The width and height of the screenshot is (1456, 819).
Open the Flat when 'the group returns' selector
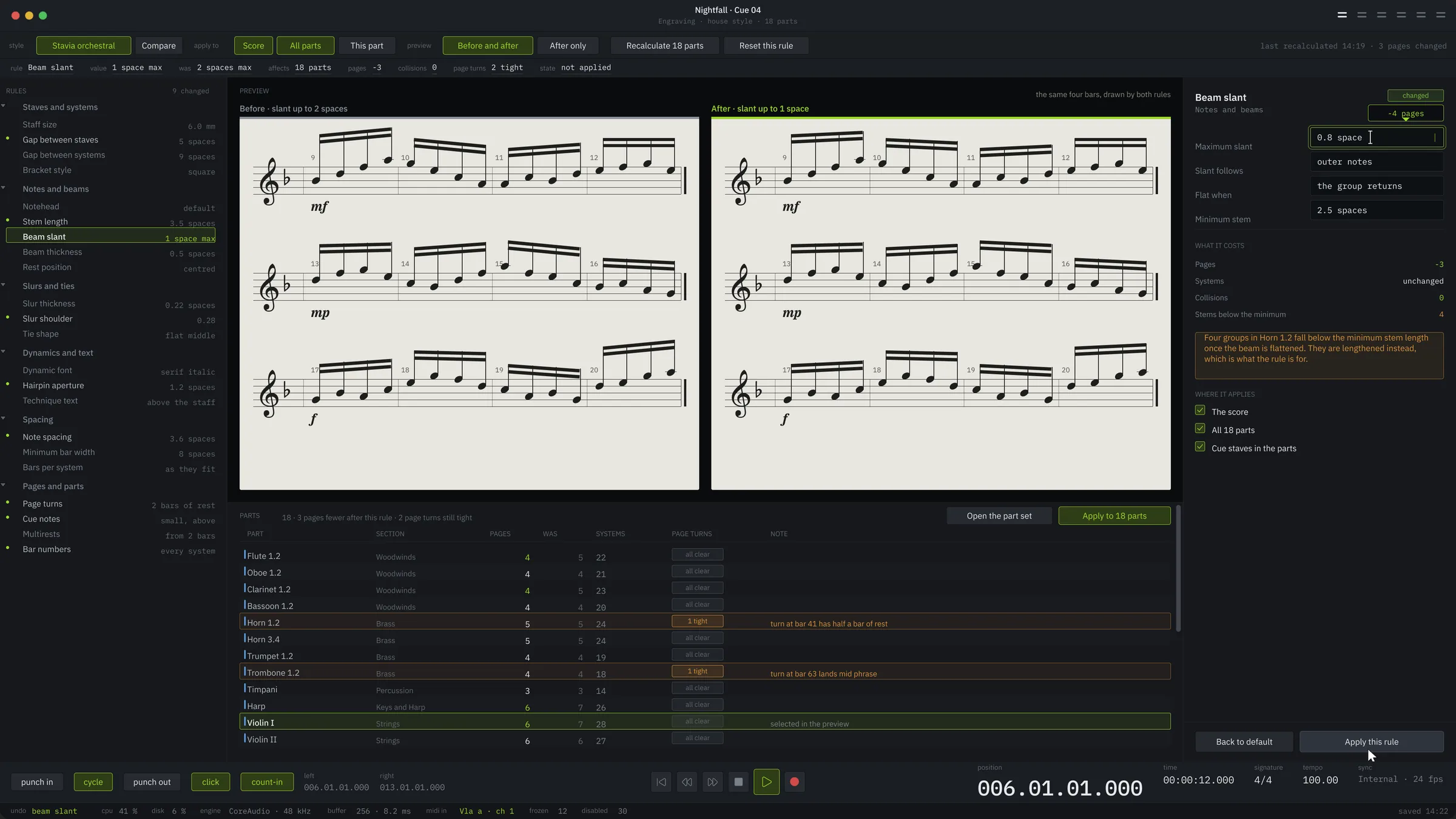click(1377, 186)
